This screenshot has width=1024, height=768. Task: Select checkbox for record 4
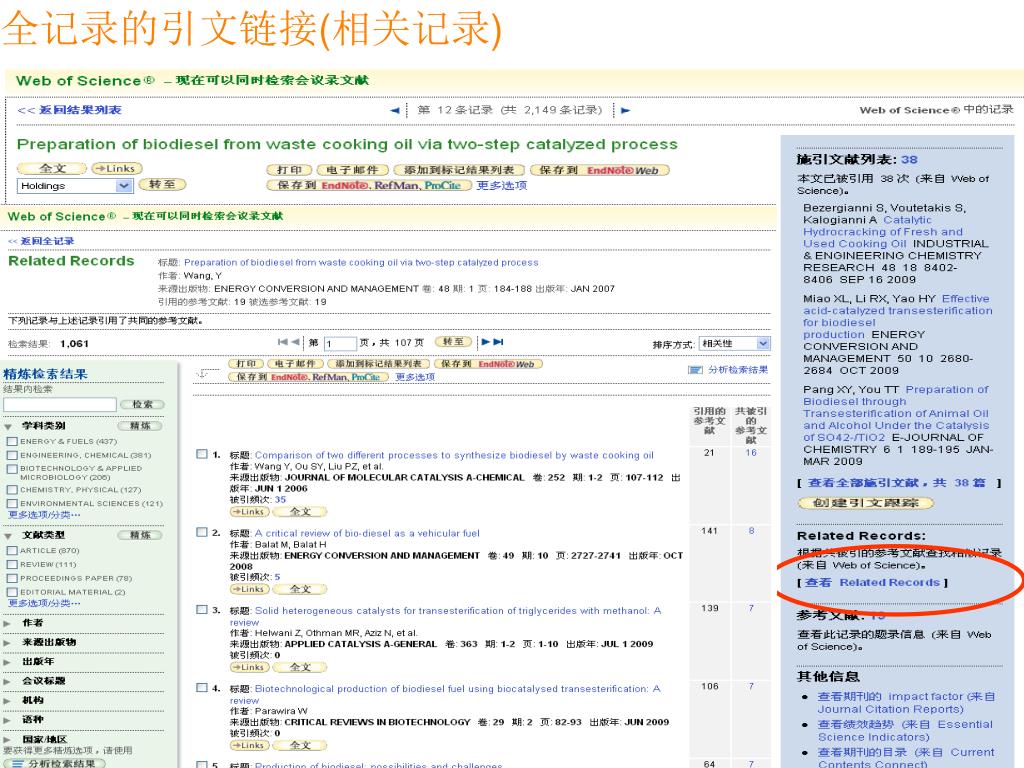202,688
